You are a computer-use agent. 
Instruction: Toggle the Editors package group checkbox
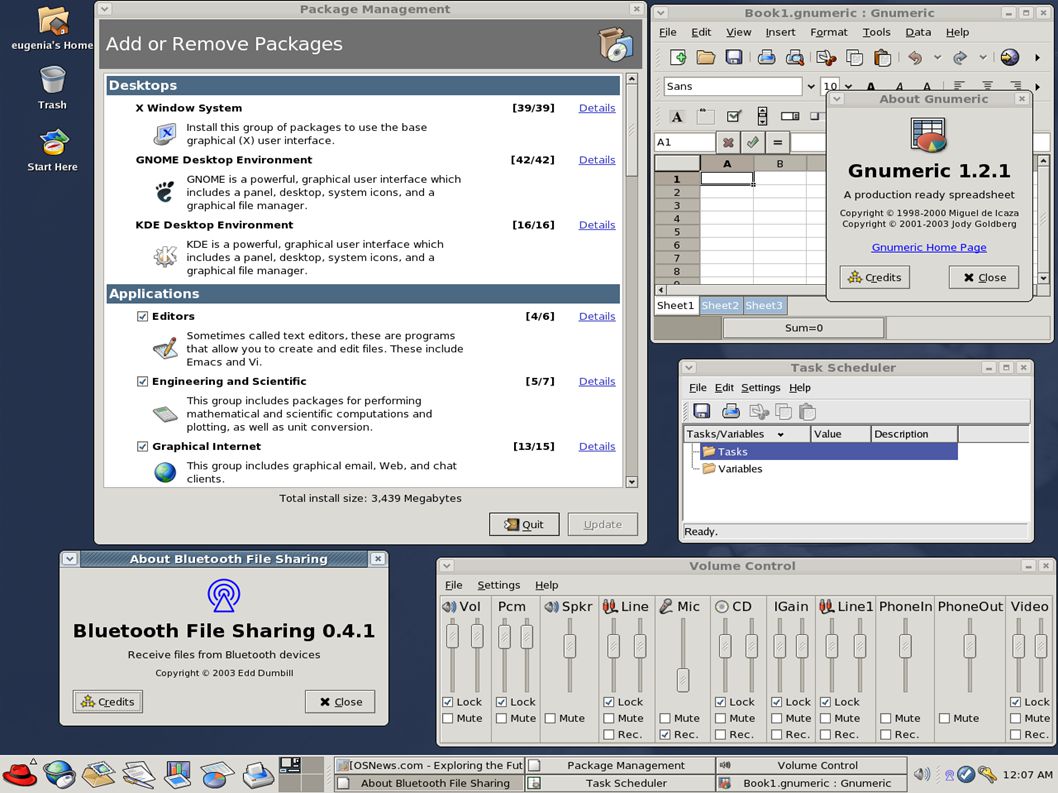[x=142, y=316]
